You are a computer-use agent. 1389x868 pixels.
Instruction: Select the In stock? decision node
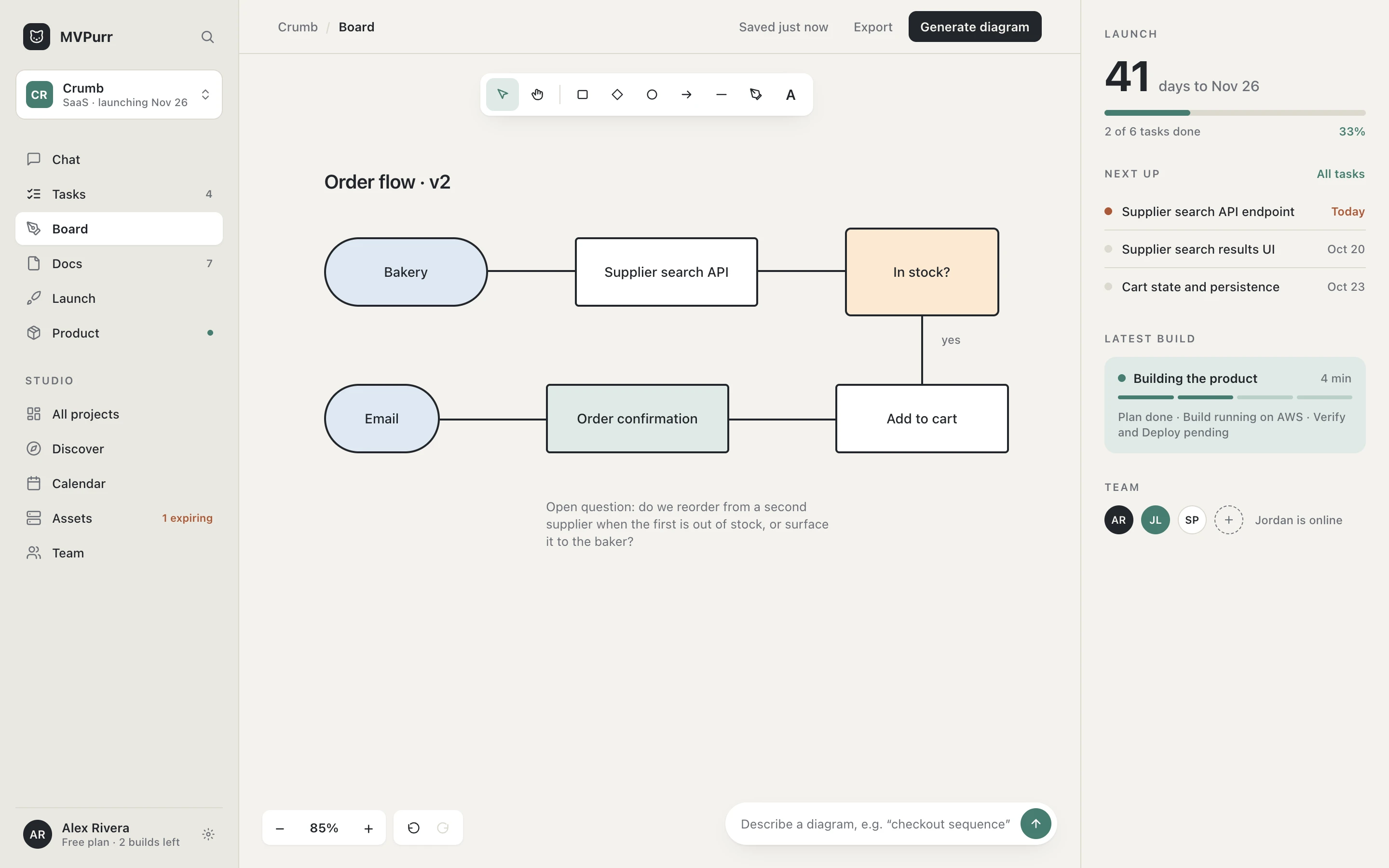922,272
